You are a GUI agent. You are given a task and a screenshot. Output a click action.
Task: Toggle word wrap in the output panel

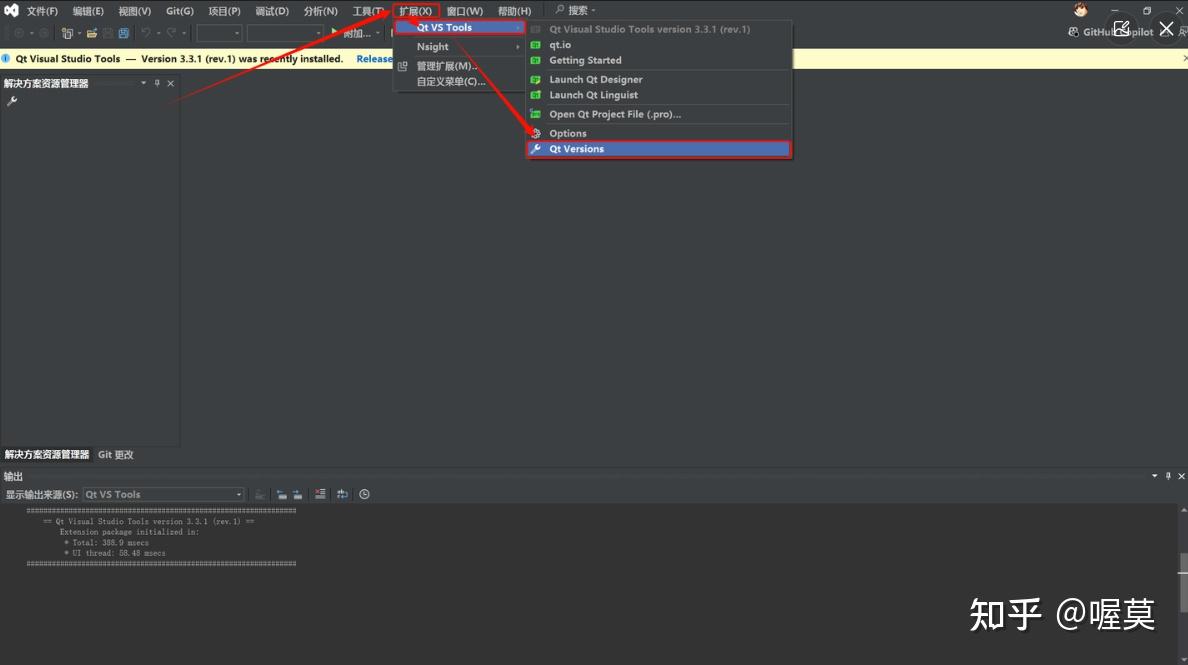[x=342, y=493]
